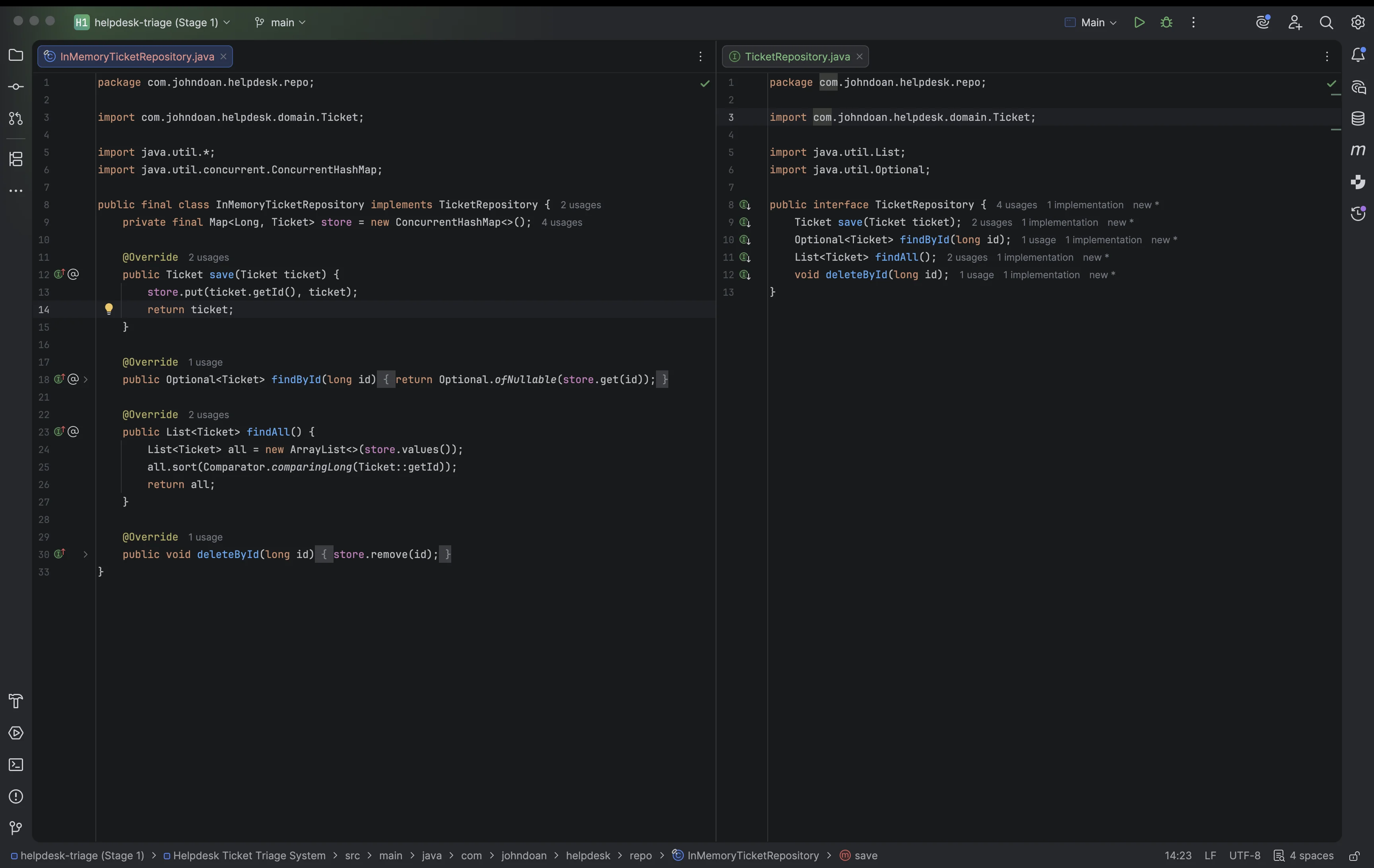
Task: Close the InMemoryTicketRepository.java tab
Action: (223, 56)
